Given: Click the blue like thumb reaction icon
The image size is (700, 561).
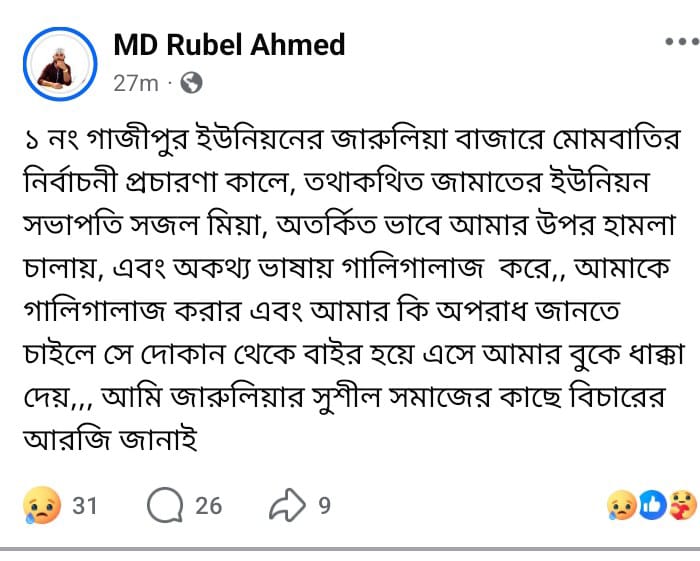Looking at the screenshot, I should click(x=651, y=506).
